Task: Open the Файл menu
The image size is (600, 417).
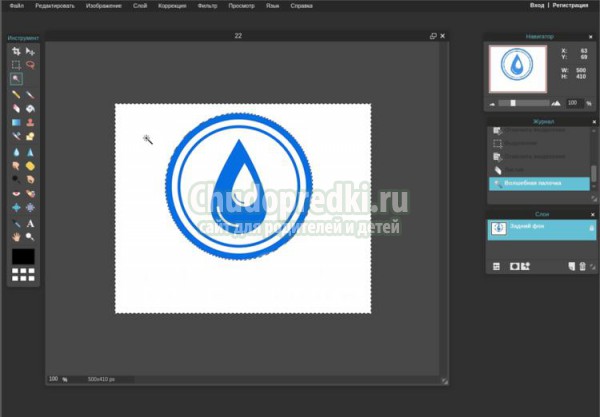Action: pyautogui.click(x=16, y=6)
